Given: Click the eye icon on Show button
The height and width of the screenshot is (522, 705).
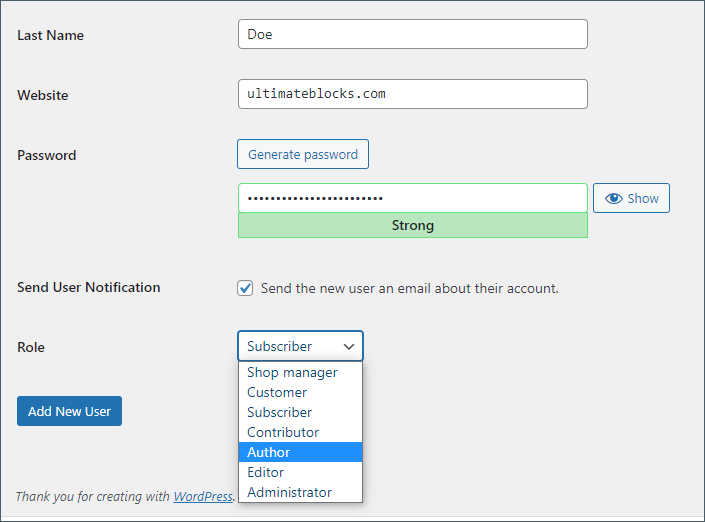Looking at the screenshot, I should [614, 198].
